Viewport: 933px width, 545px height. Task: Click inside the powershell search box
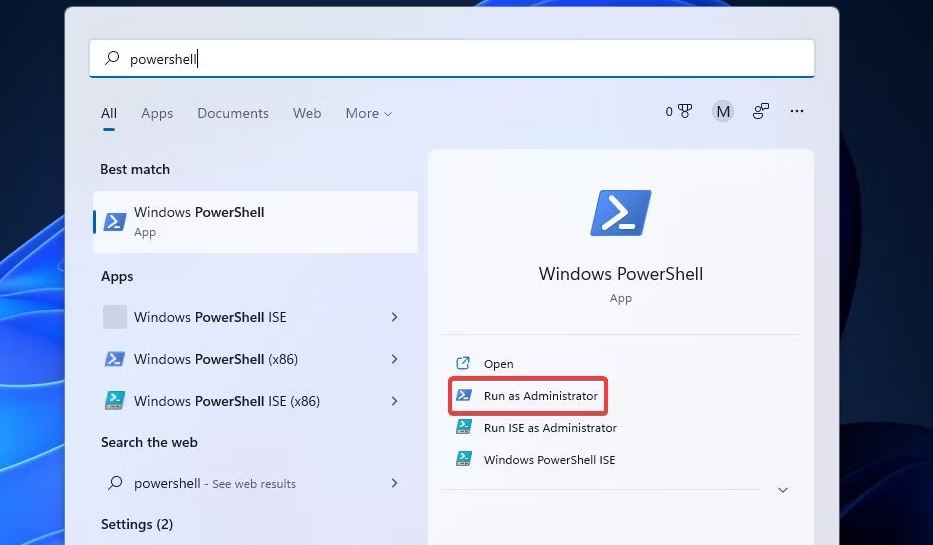pos(450,59)
